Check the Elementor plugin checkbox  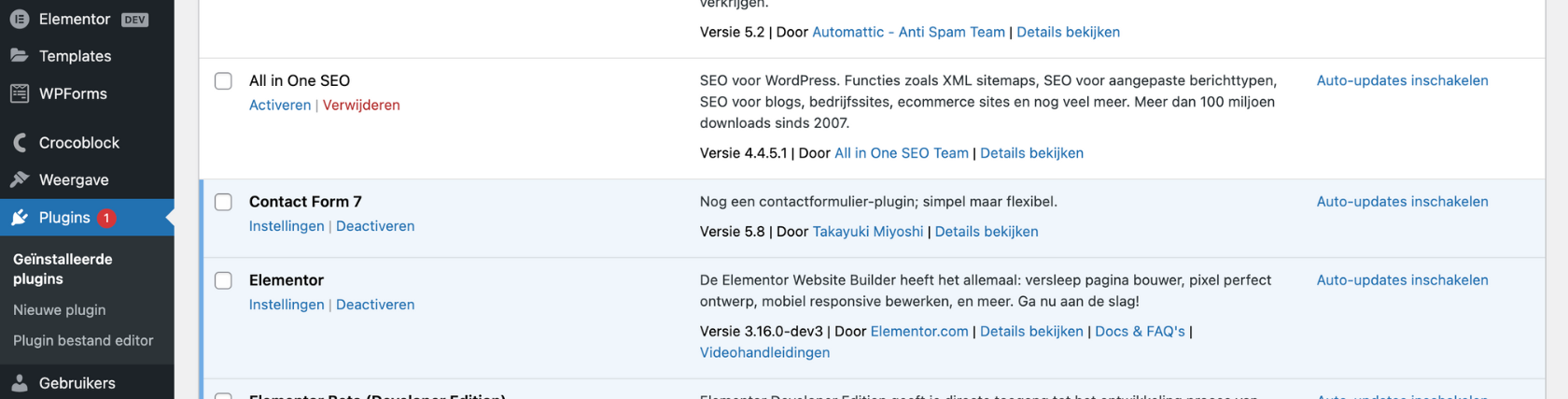tap(223, 280)
